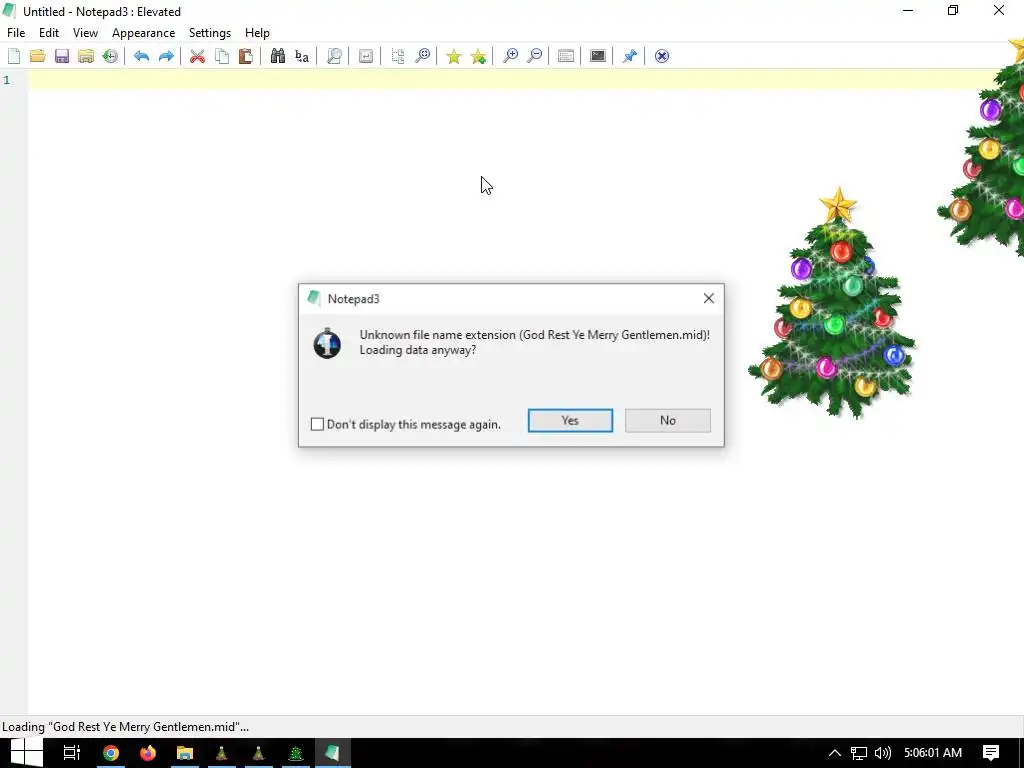This screenshot has height=768, width=1024.
Task: Toggle the Word Wrap toolbar icon
Action: click(366, 56)
